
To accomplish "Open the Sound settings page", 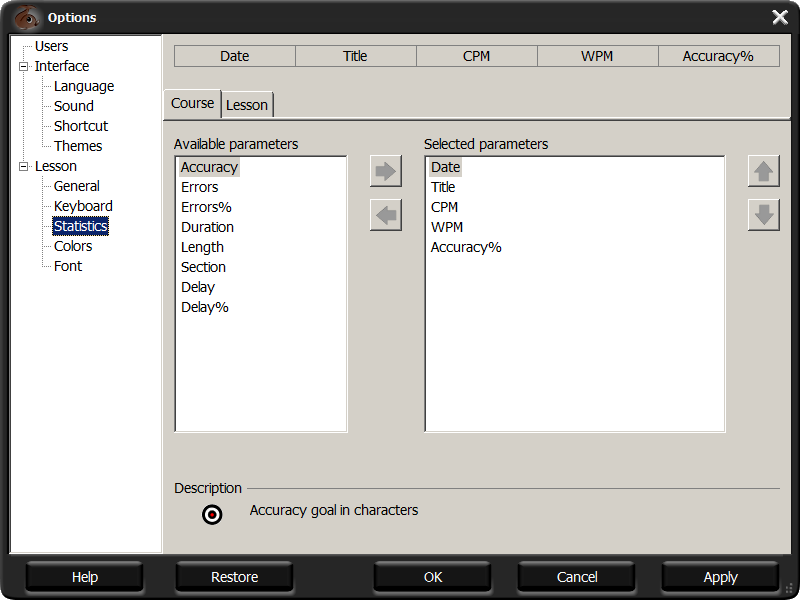I will tap(74, 106).
